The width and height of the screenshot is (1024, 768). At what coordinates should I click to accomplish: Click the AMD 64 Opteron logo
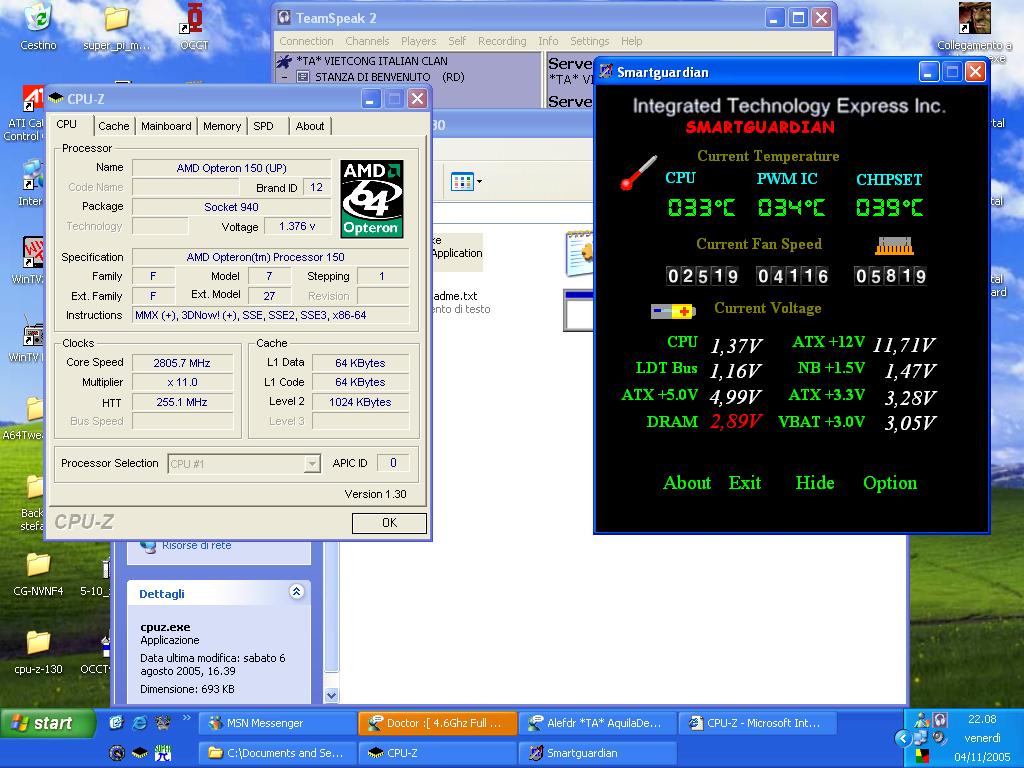coord(372,199)
